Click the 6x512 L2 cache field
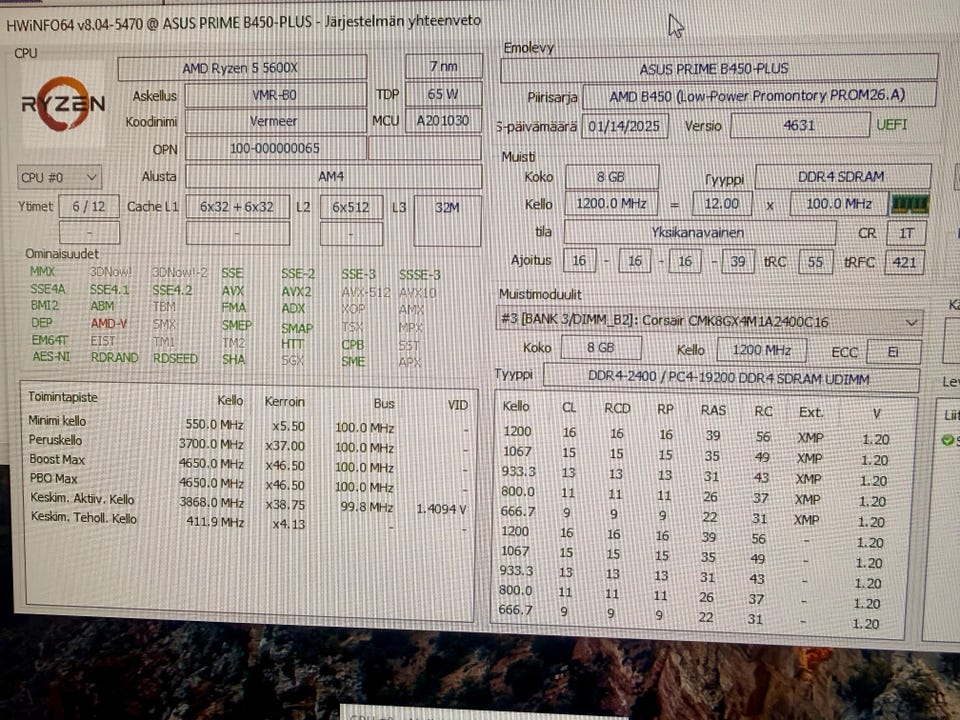The height and width of the screenshot is (720, 960). pos(351,207)
